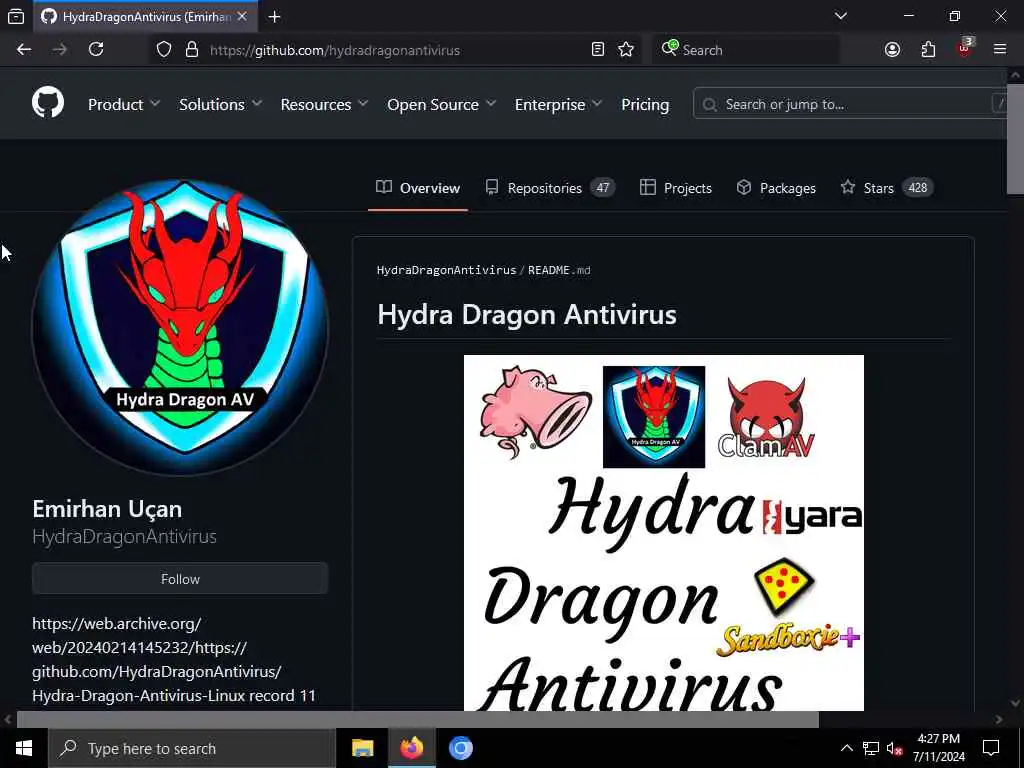Expand the Open Source menu
The image size is (1024, 768).
(x=441, y=104)
